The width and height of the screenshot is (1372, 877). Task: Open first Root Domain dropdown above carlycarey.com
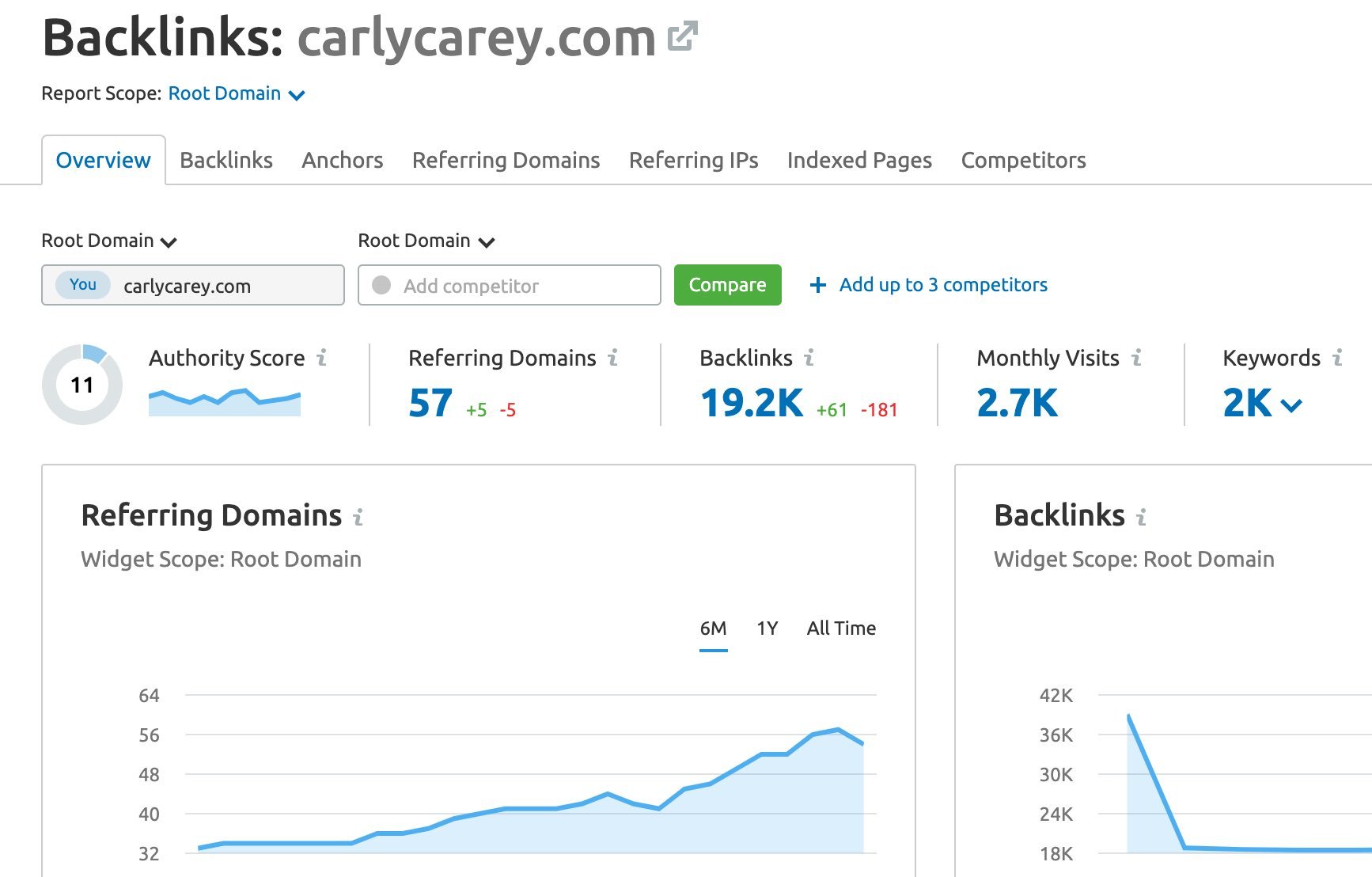point(109,241)
